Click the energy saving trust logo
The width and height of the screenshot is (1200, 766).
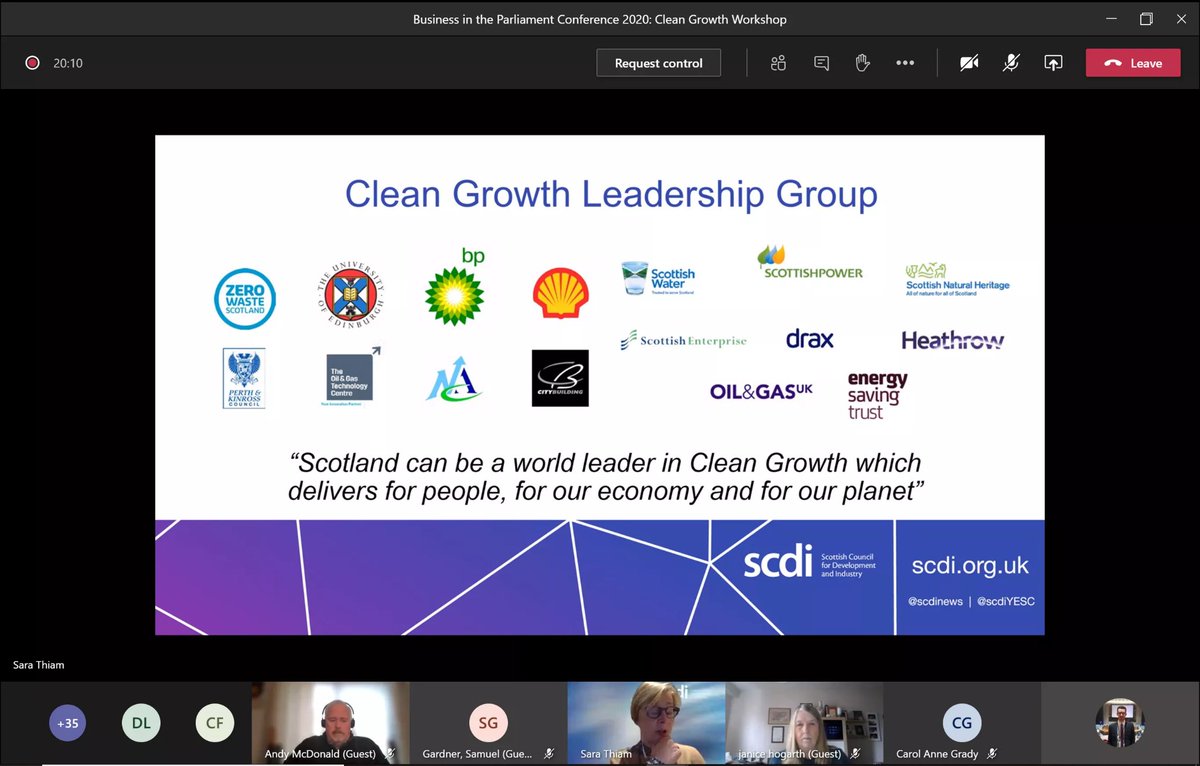pyautogui.click(x=877, y=395)
